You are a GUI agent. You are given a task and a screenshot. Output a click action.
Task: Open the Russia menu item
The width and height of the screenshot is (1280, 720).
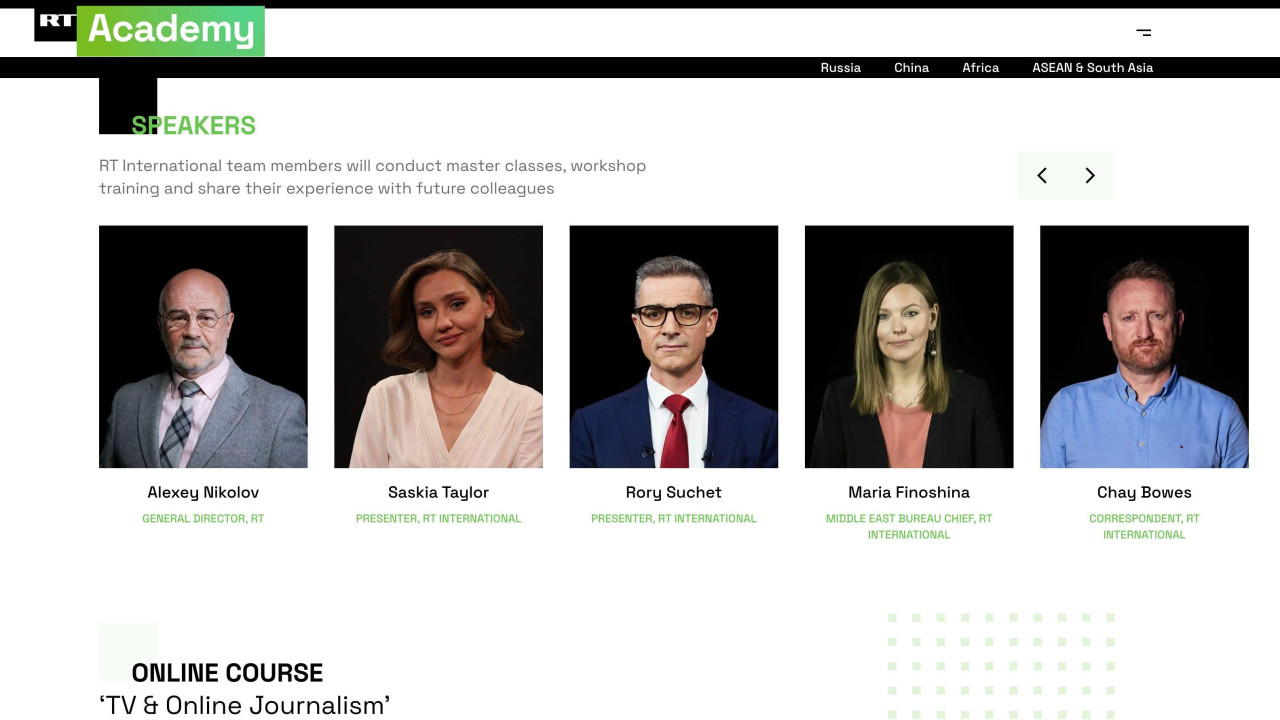click(840, 68)
